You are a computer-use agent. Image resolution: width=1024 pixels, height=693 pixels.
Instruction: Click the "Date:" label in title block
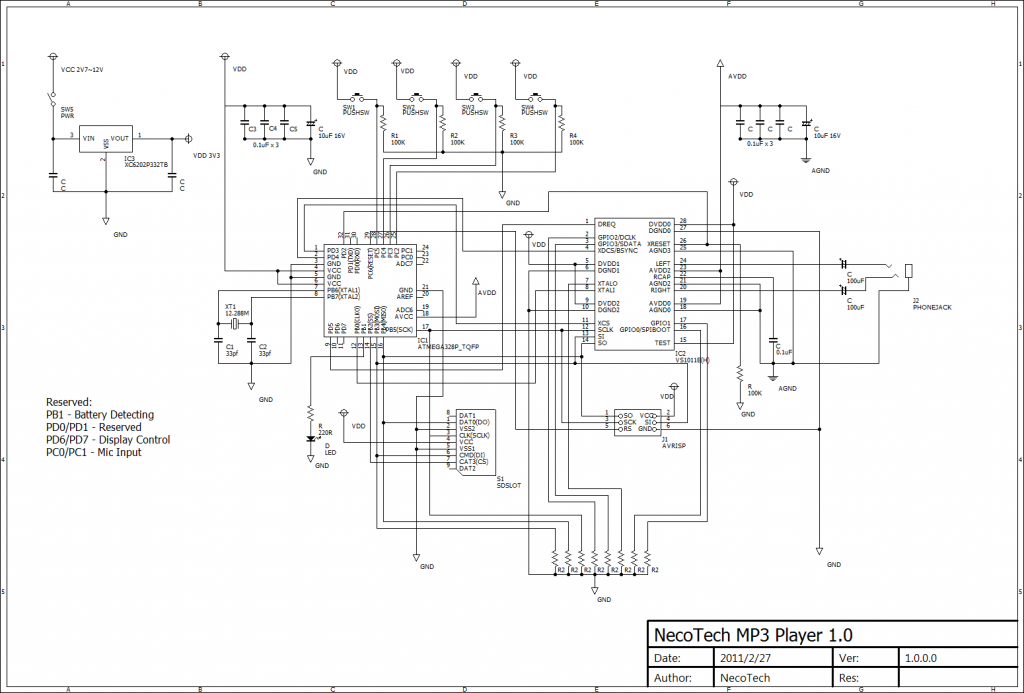(667, 658)
